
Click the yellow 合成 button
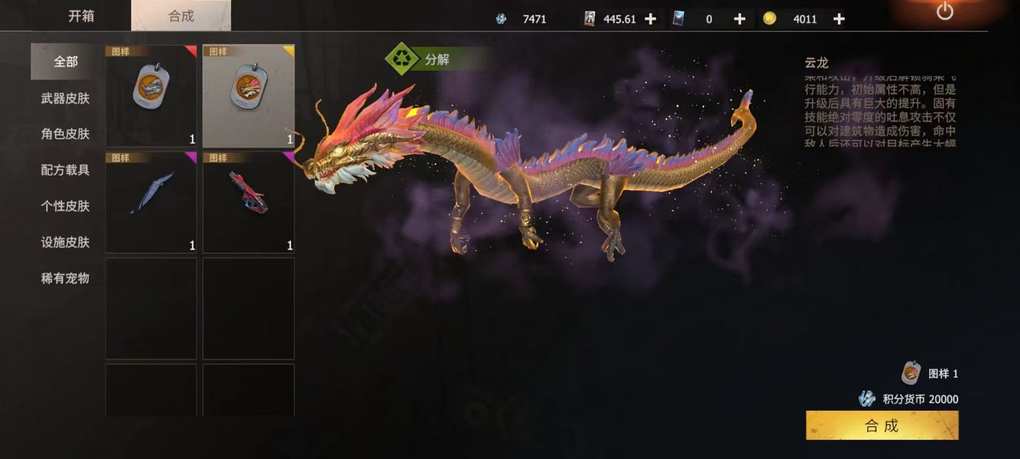click(881, 426)
